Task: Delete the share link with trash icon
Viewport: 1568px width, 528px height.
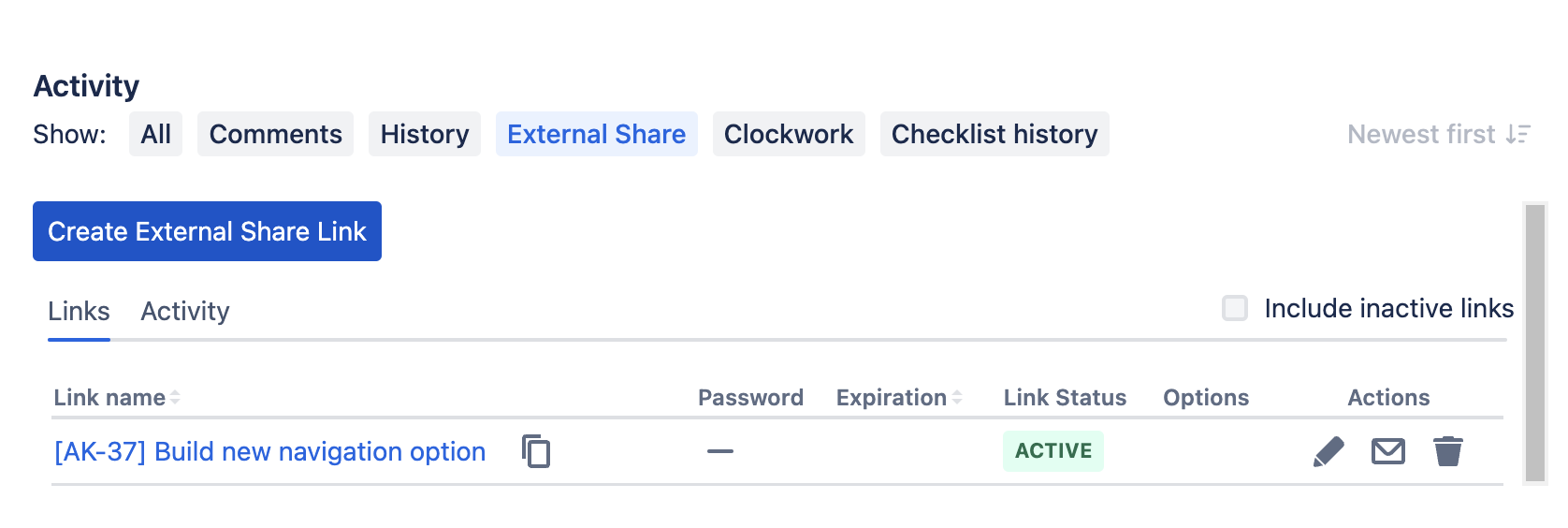Action: 1447,451
